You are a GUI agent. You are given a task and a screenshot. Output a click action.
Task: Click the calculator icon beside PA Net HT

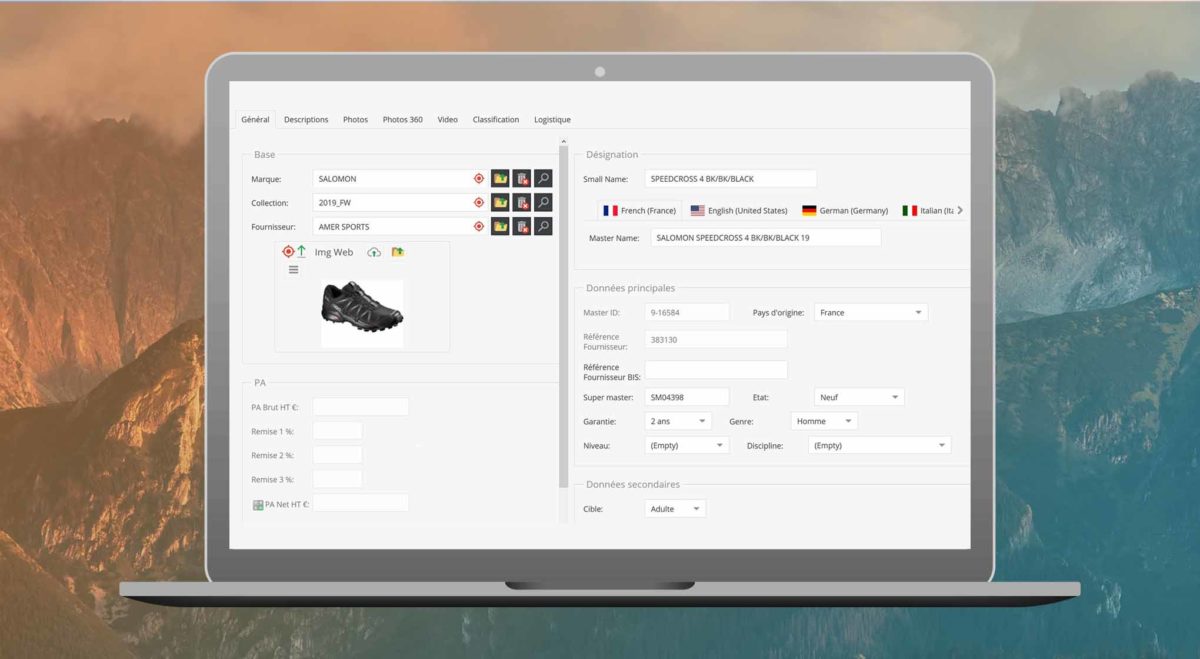click(x=258, y=504)
